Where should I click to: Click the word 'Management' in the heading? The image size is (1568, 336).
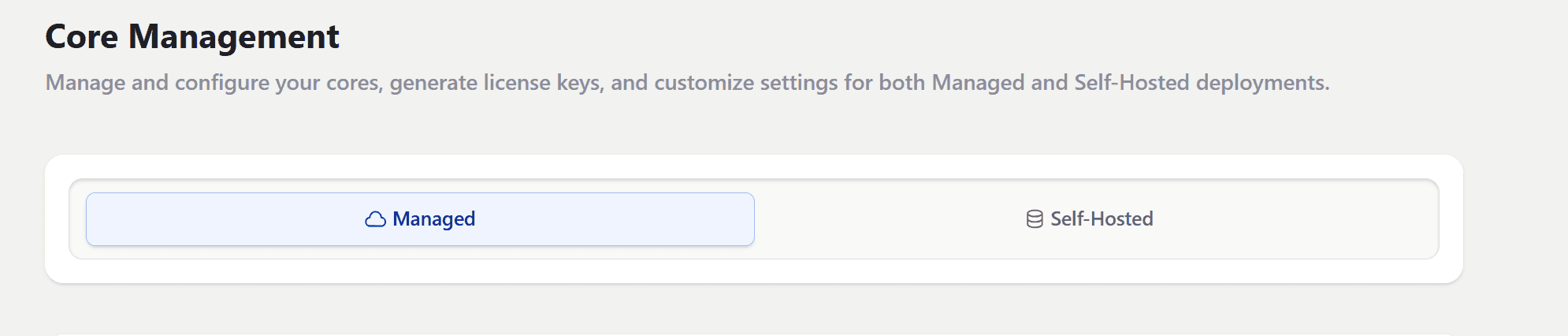(x=234, y=37)
